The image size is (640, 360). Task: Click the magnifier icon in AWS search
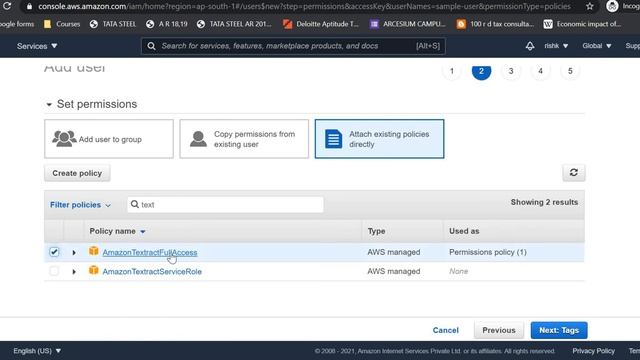tap(151, 46)
